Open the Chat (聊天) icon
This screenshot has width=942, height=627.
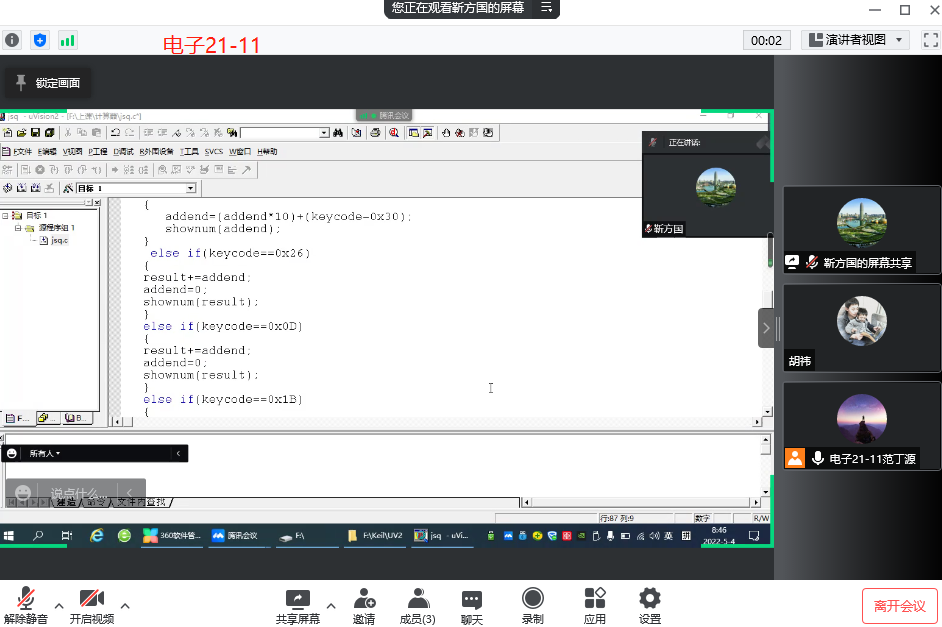(472, 599)
